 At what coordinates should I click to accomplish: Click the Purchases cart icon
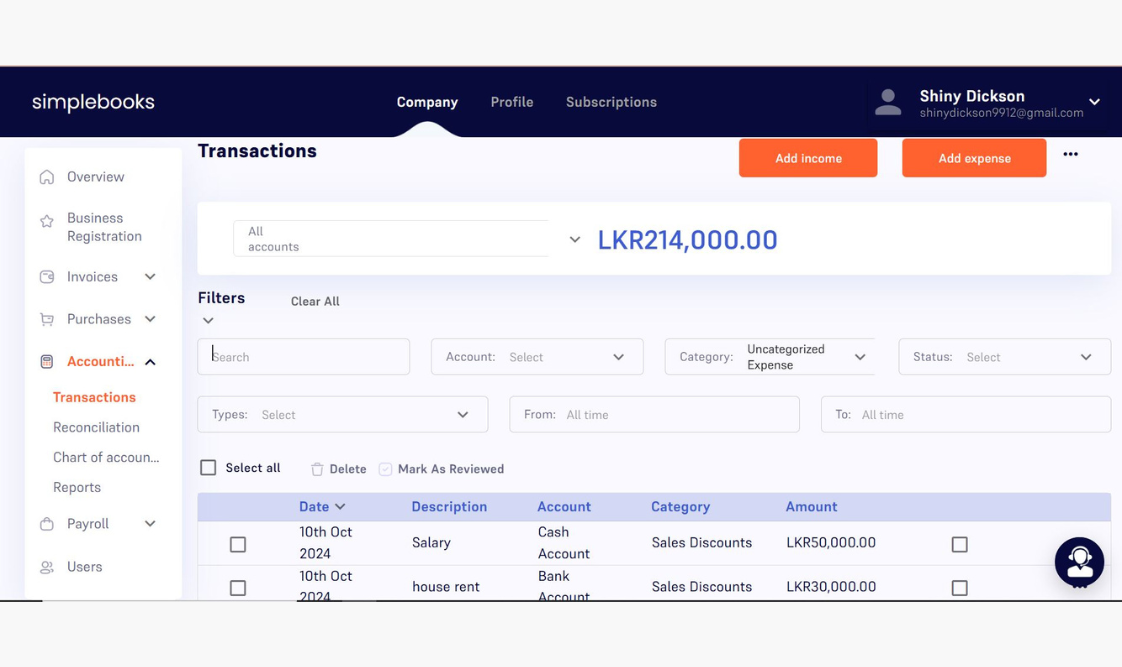coord(47,319)
